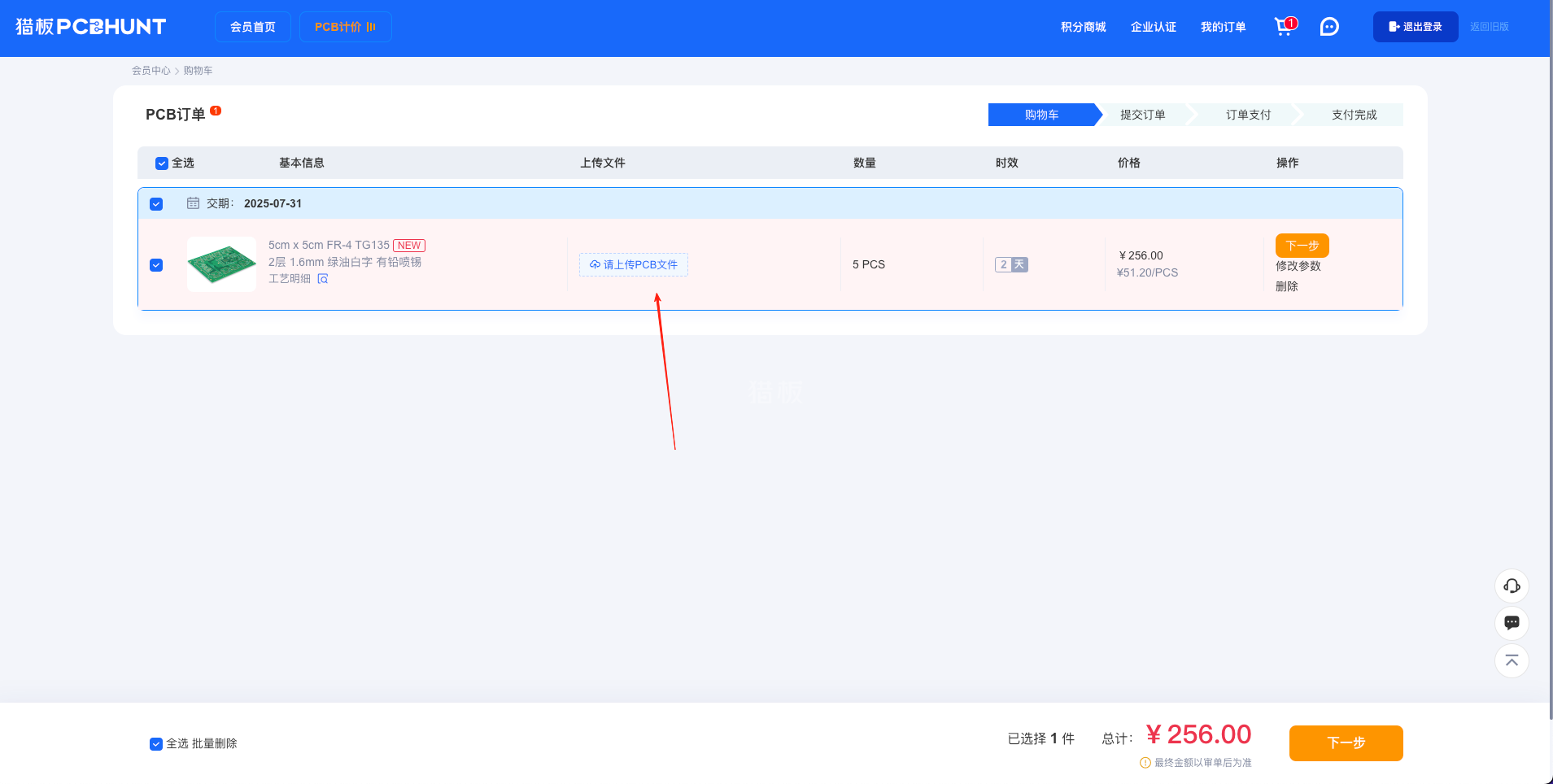Open the customer service headset icon
Viewport: 1553px width, 784px height.
pyautogui.click(x=1512, y=586)
